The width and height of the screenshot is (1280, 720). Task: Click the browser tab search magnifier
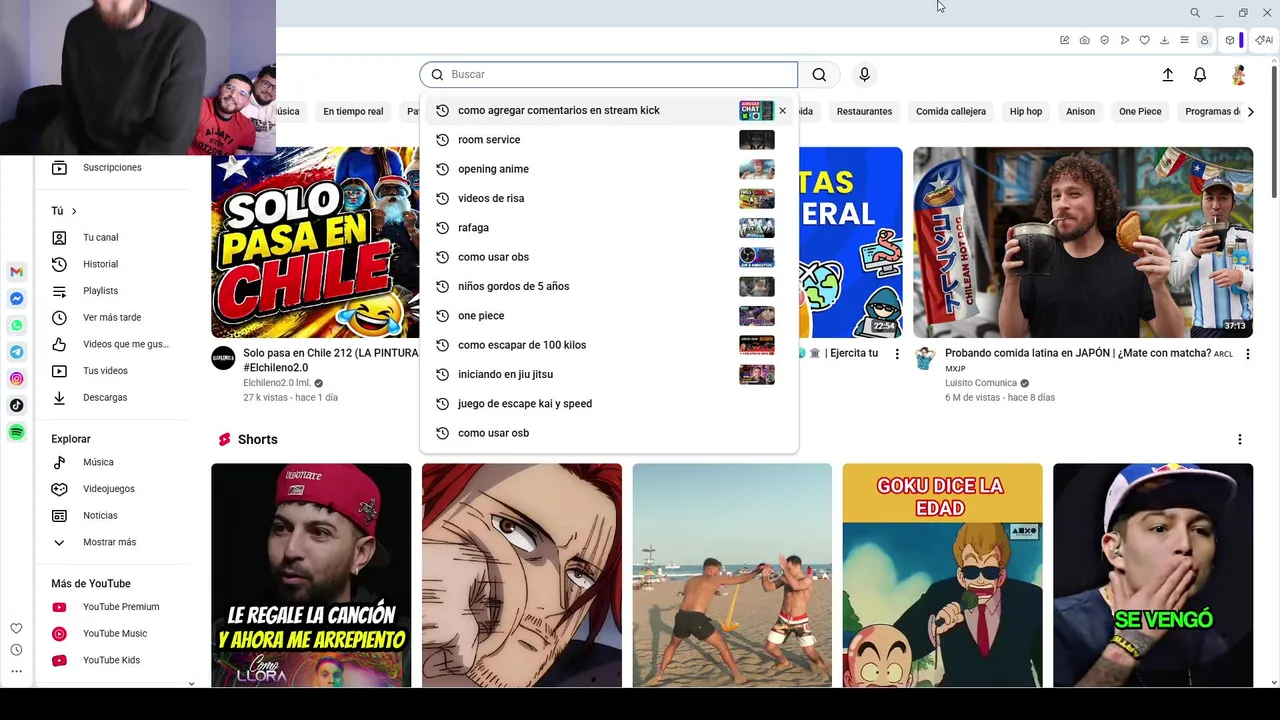[x=1195, y=13]
